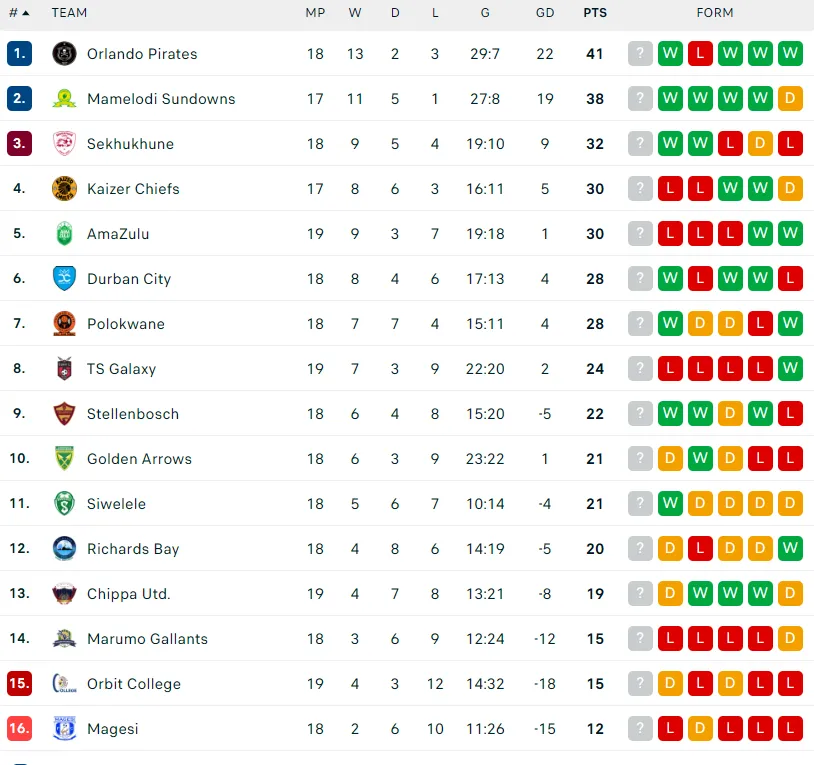
Task: Click the Durban City logo icon
Action: coord(64,279)
